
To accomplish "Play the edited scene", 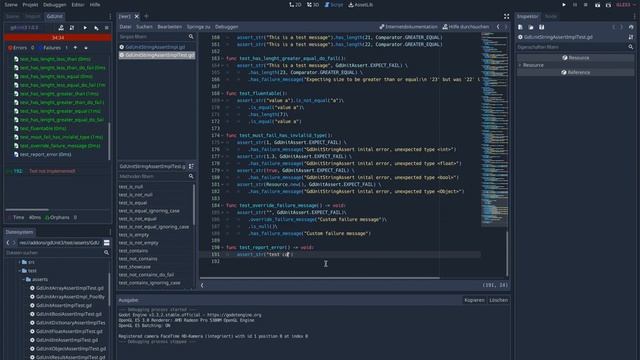I will [x=597, y=5].
